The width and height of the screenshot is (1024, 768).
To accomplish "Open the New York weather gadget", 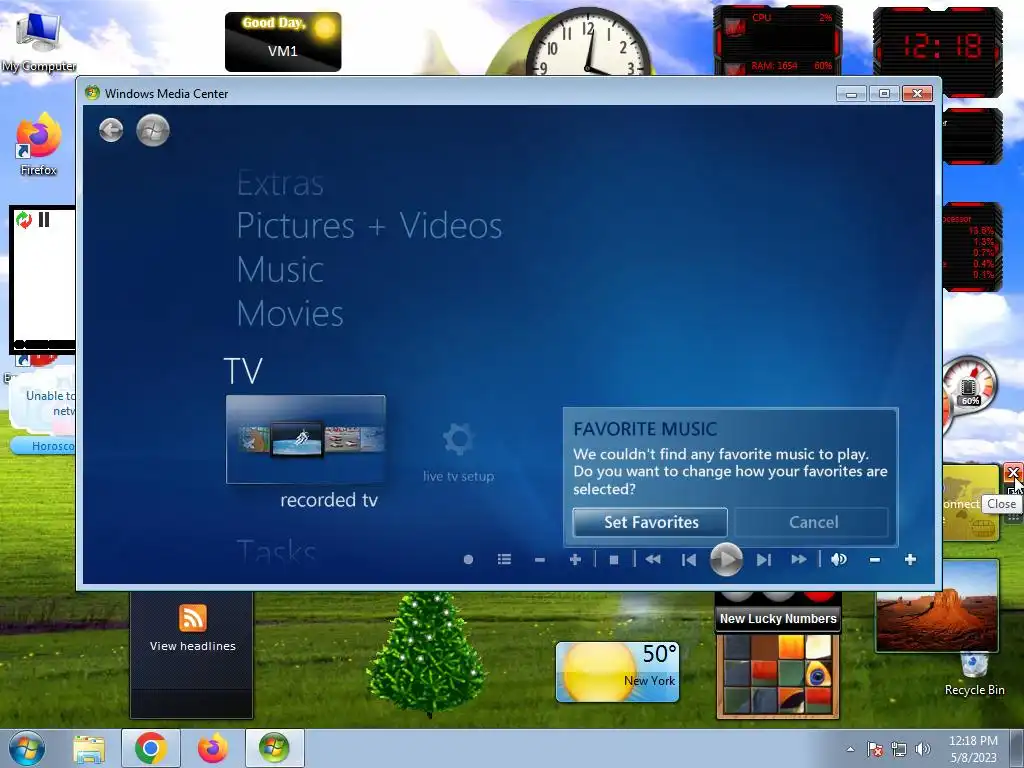I will pyautogui.click(x=617, y=672).
